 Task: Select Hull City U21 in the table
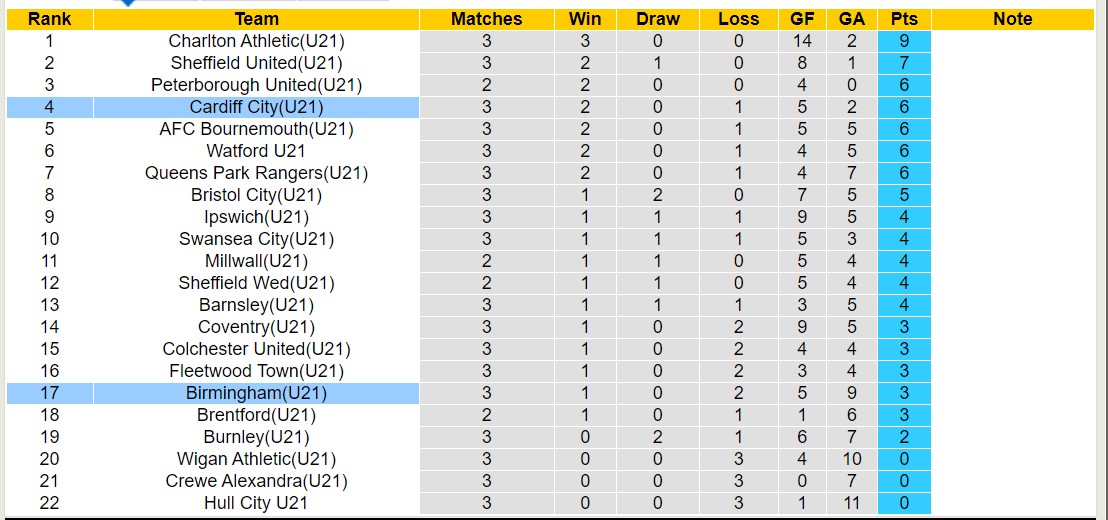256,503
